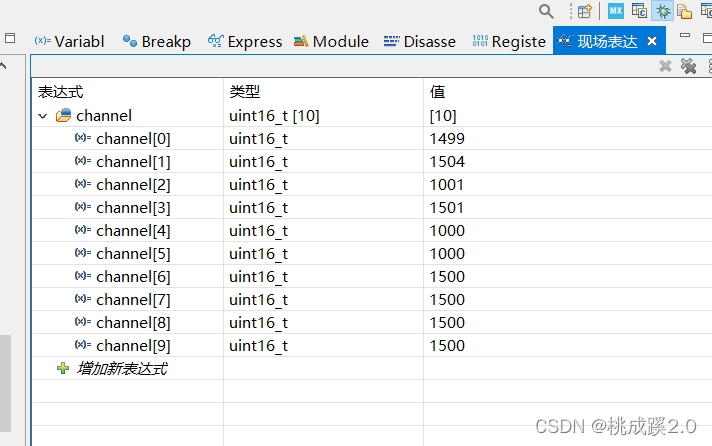Click the green plus add-expression icon

pos(63,368)
